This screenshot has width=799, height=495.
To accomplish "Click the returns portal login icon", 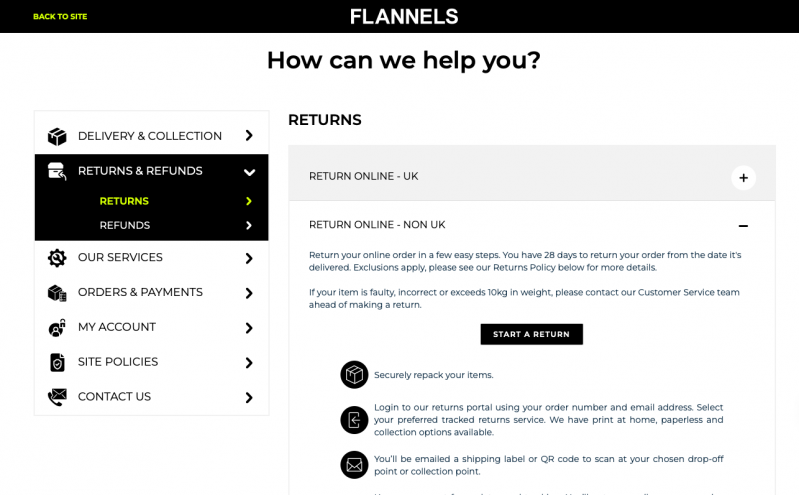I will point(354,420).
